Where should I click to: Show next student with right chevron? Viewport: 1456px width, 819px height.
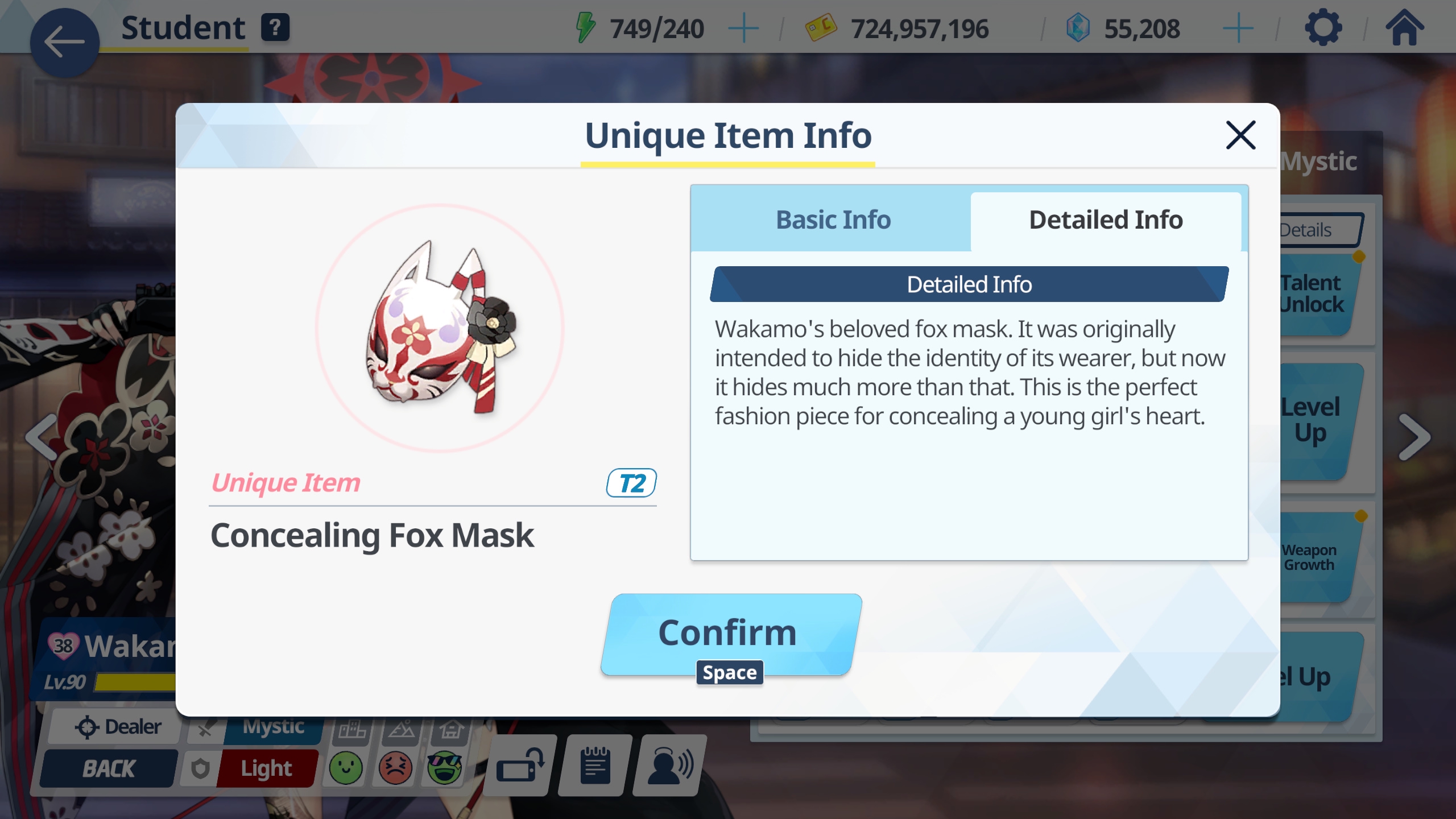1414,437
